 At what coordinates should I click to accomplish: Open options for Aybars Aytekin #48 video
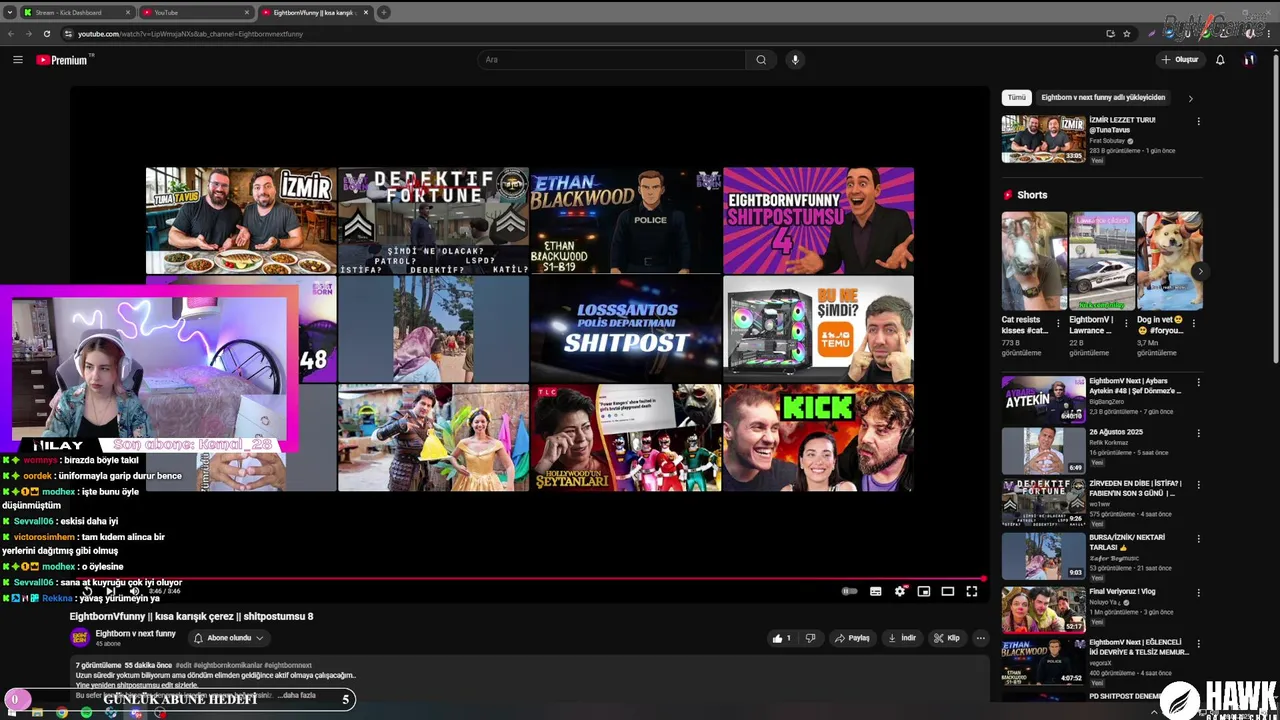click(x=1198, y=383)
